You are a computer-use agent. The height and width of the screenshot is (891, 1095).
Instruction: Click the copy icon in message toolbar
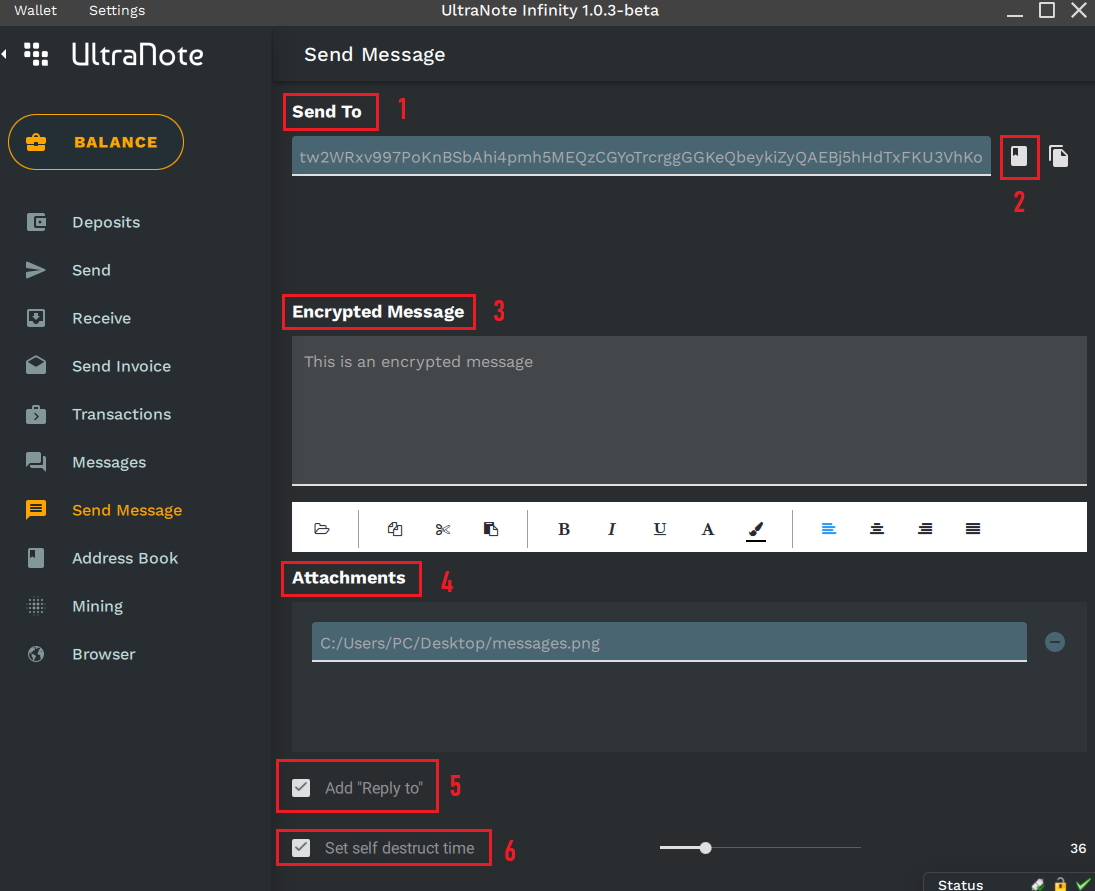pos(395,529)
